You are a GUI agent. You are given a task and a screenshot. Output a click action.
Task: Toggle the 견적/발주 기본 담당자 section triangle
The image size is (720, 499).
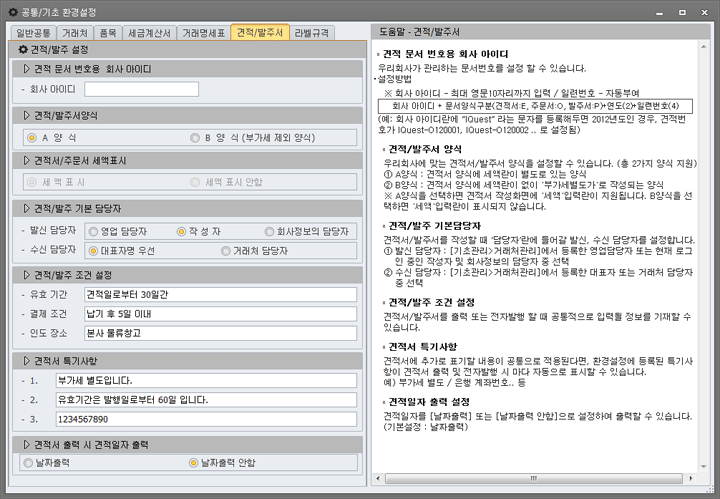(x=26, y=208)
